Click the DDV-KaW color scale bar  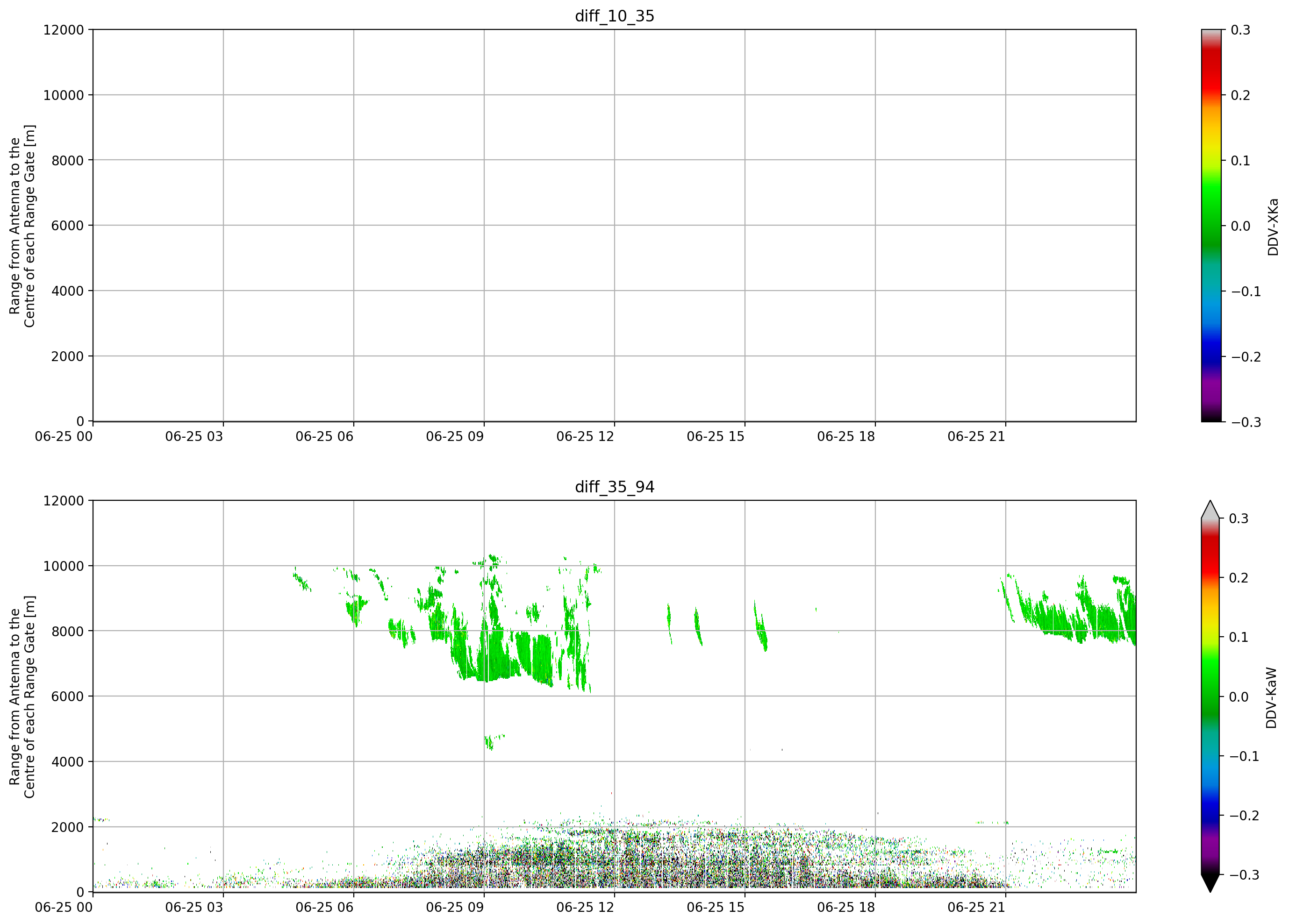pyautogui.click(x=1211, y=696)
